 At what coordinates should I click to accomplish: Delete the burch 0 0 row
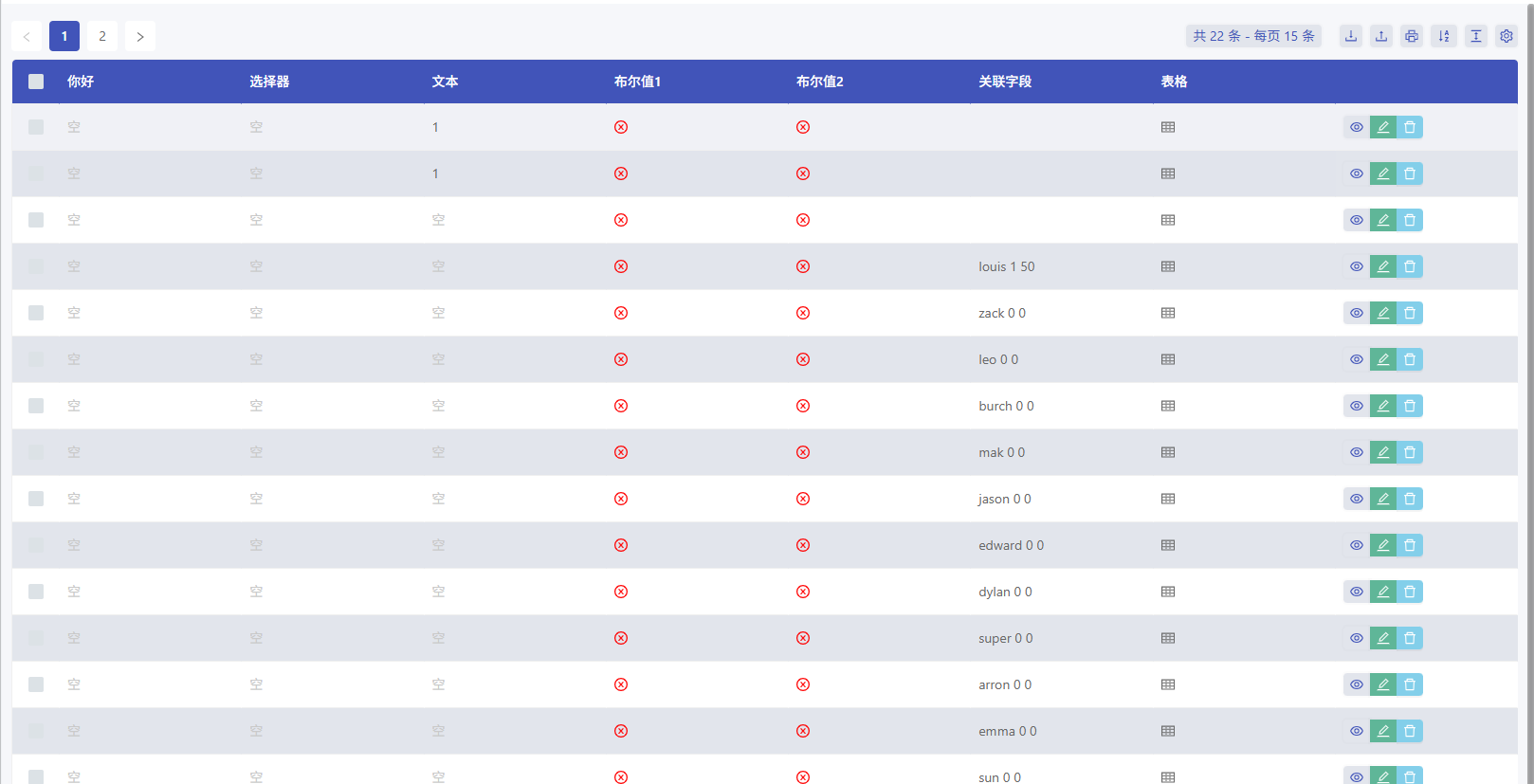click(x=1410, y=406)
